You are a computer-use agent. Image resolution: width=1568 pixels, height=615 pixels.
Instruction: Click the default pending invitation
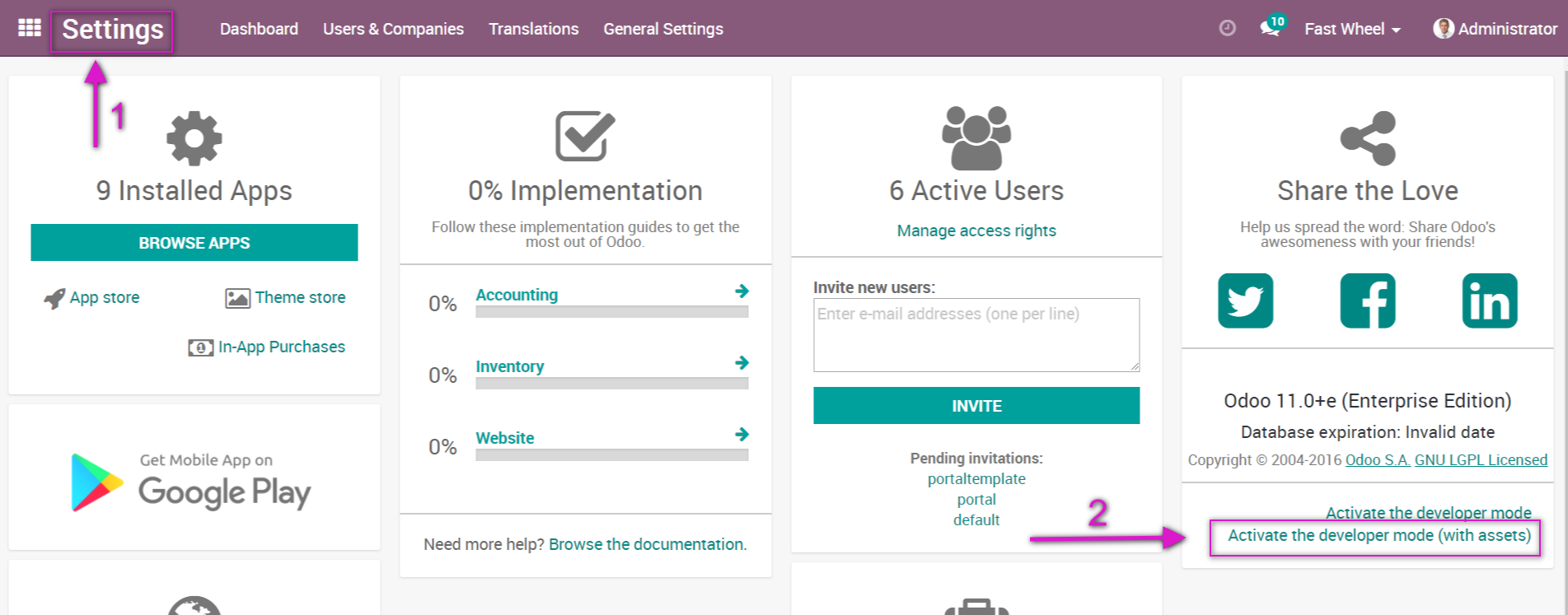(x=976, y=520)
